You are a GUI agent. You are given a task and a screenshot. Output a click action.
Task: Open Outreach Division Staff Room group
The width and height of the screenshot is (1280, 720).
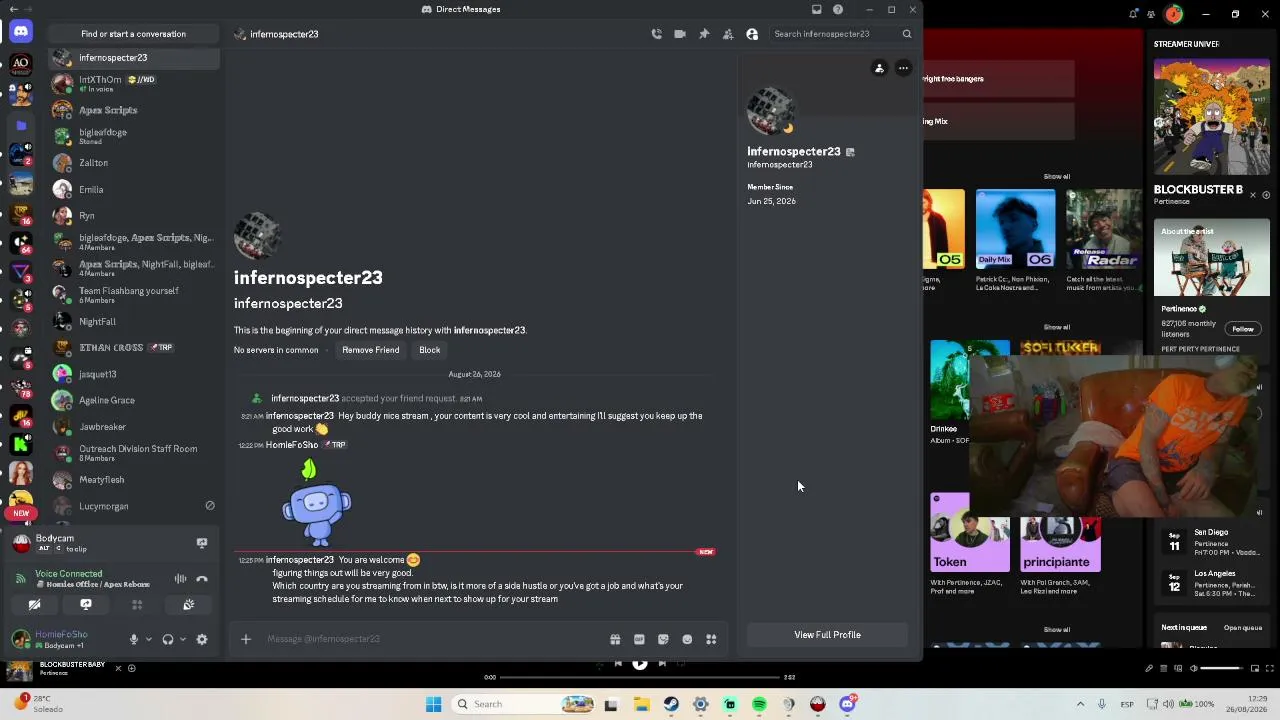pyautogui.click(x=134, y=453)
